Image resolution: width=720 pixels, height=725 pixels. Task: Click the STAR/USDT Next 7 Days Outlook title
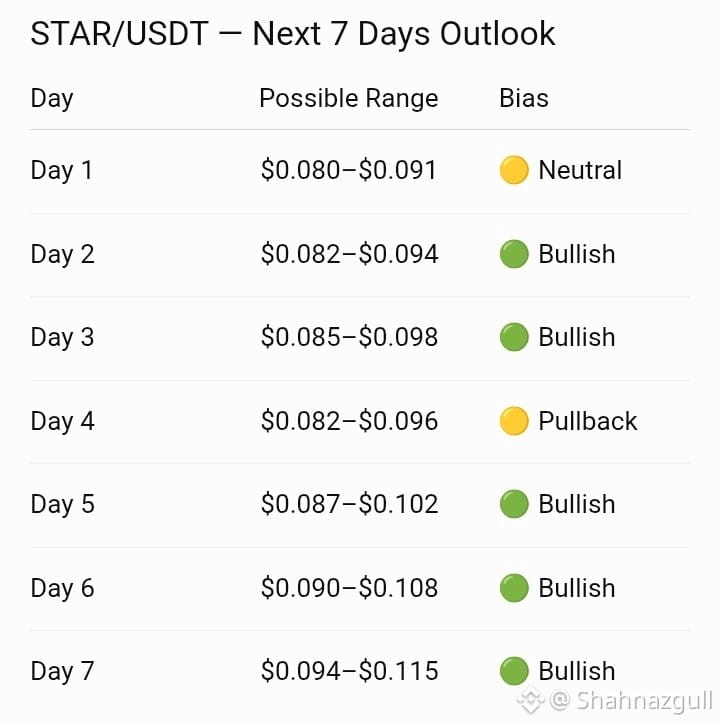pyautogui.click(x=293, y=34)
